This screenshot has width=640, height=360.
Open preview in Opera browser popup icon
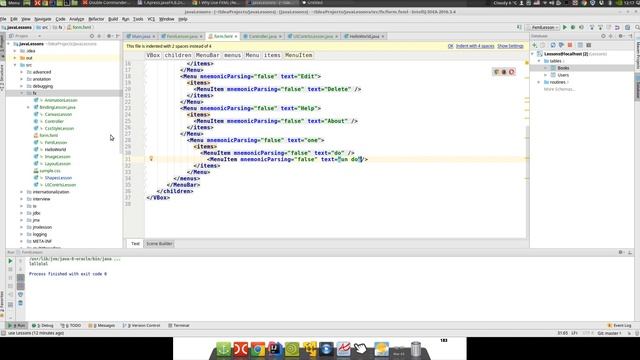tap(512, 72)
